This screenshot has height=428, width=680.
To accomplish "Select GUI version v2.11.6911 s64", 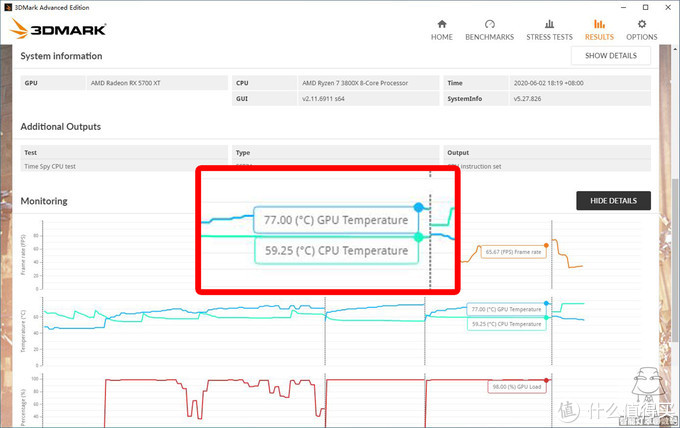I will tap(323, 99).
